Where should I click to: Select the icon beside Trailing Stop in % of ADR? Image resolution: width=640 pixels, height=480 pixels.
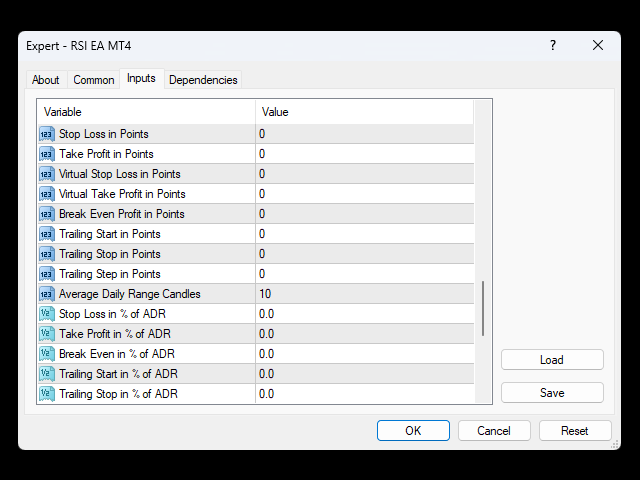(47, 394)
